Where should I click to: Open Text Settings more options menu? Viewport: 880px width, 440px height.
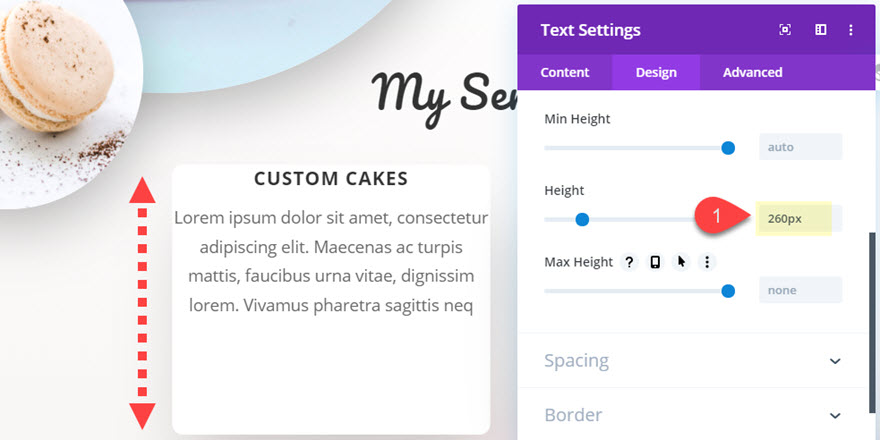[851, 30]
